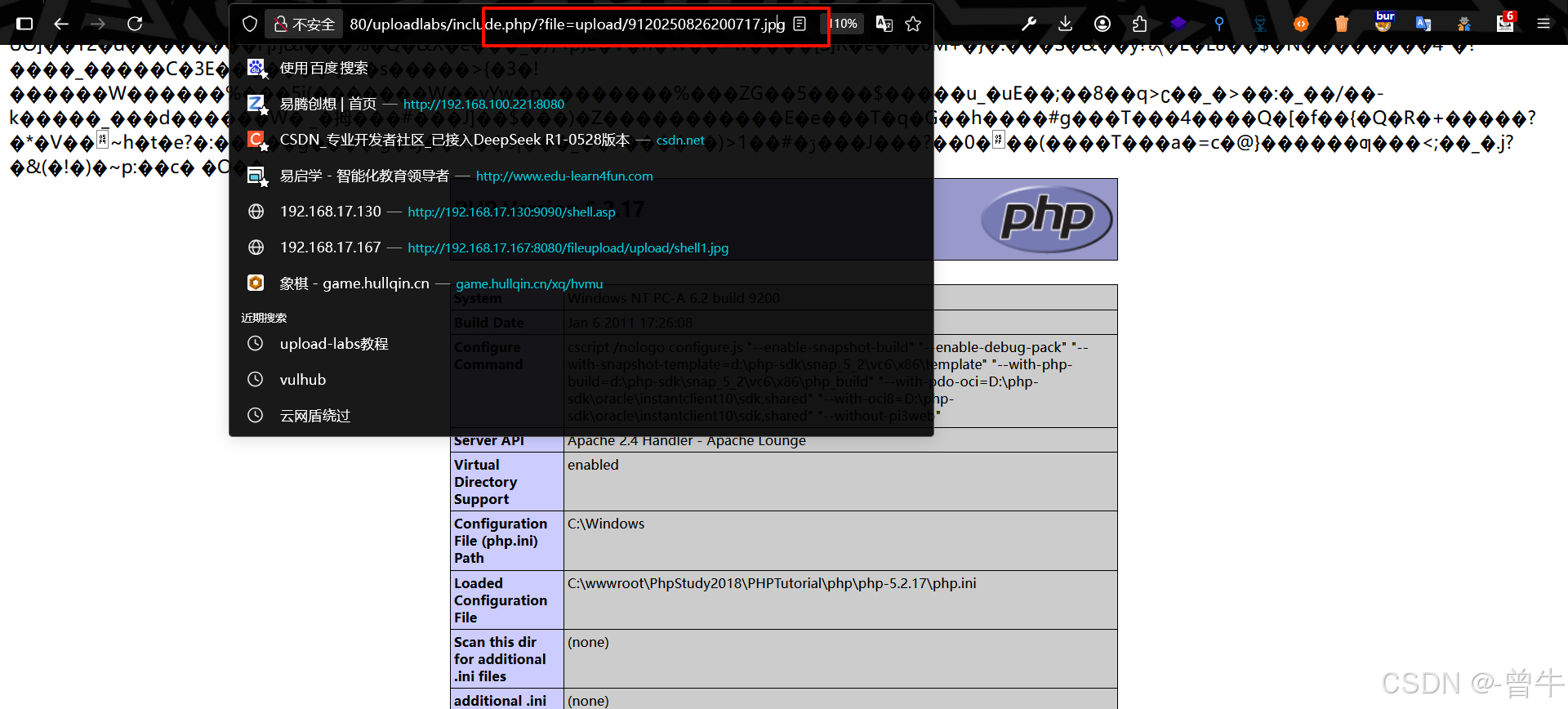Open the browser hamburger menu
Viewport: 1568px width, 709px height.
point(1543,24)
